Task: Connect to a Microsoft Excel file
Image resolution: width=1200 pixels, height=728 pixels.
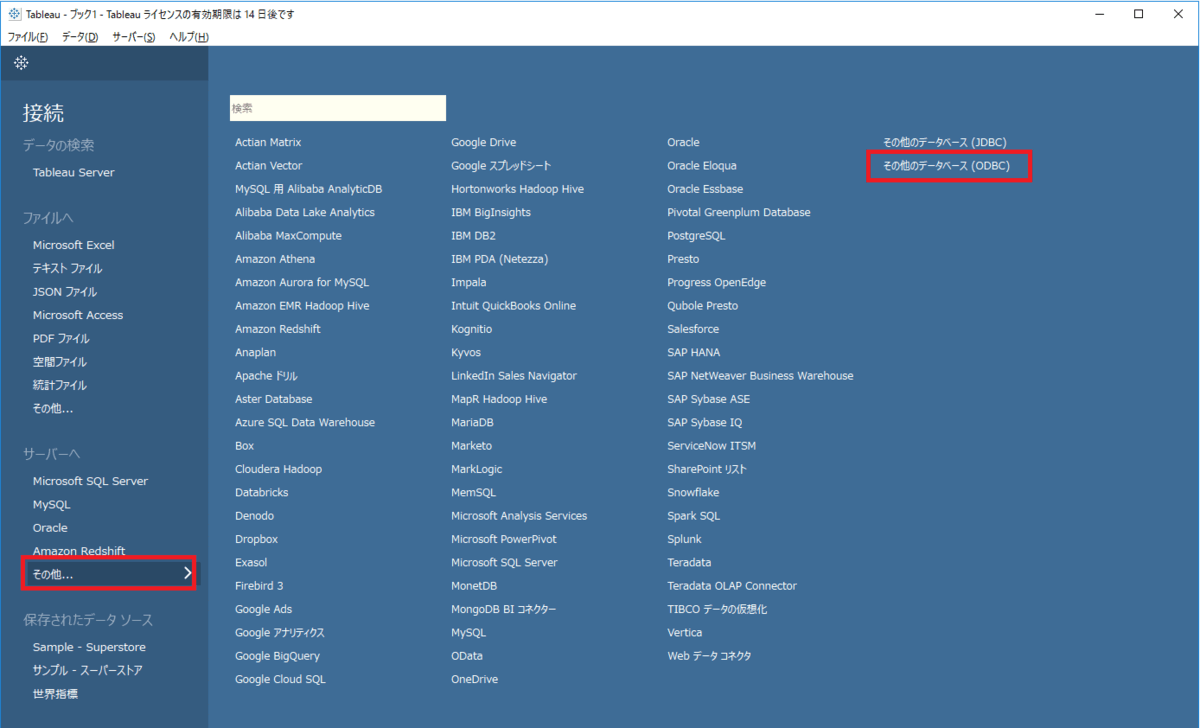Action: (74, 245)
